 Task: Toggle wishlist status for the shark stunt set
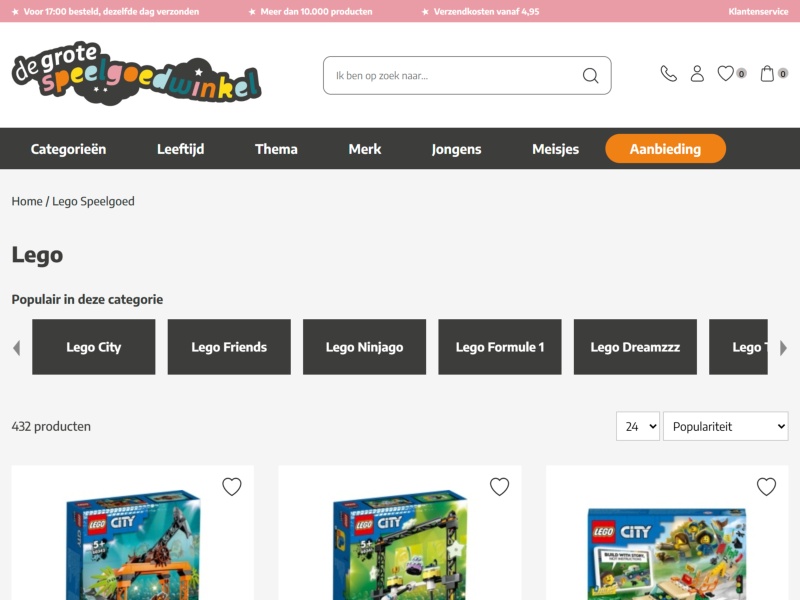click(x=233, y=486)
